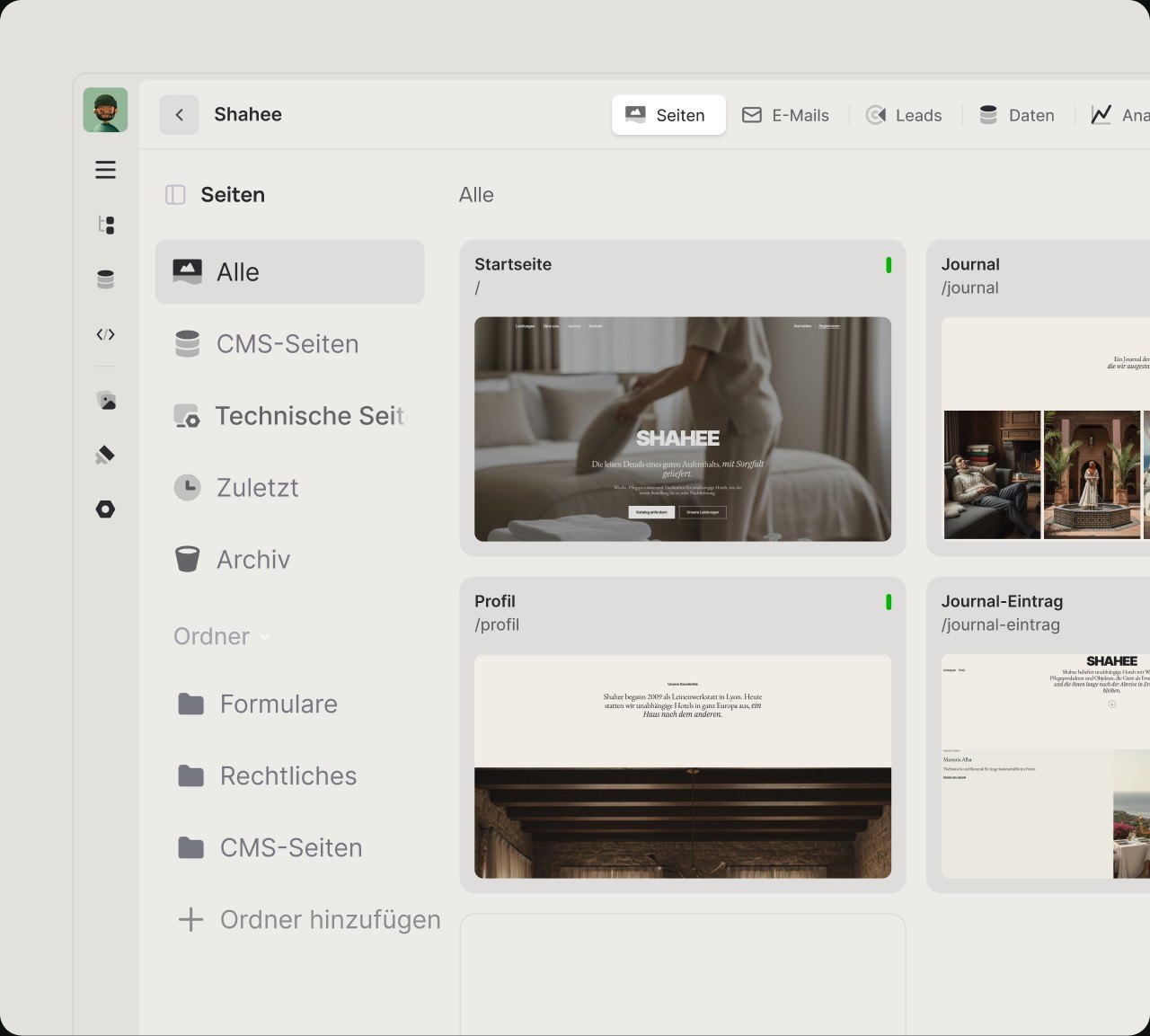Viewport: 1150px width, 1036px height.
Task: Open the hamburger menu icon
Action: tap(105, 170)
